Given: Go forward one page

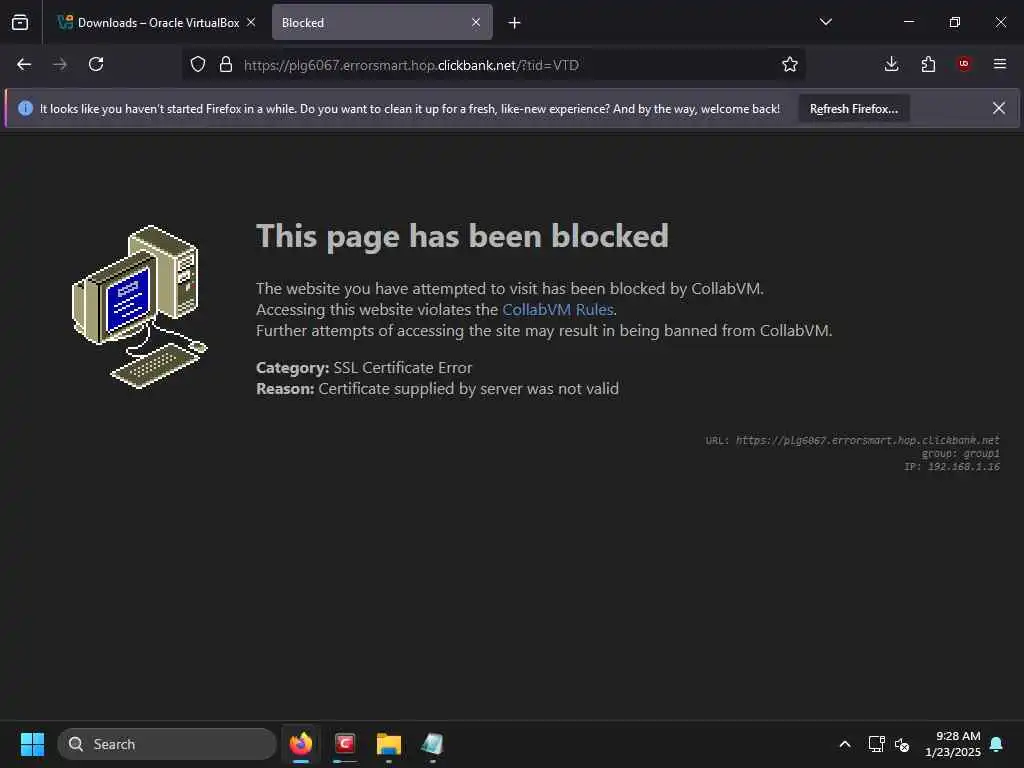Looking at the screenshot, I should [60, 64].
